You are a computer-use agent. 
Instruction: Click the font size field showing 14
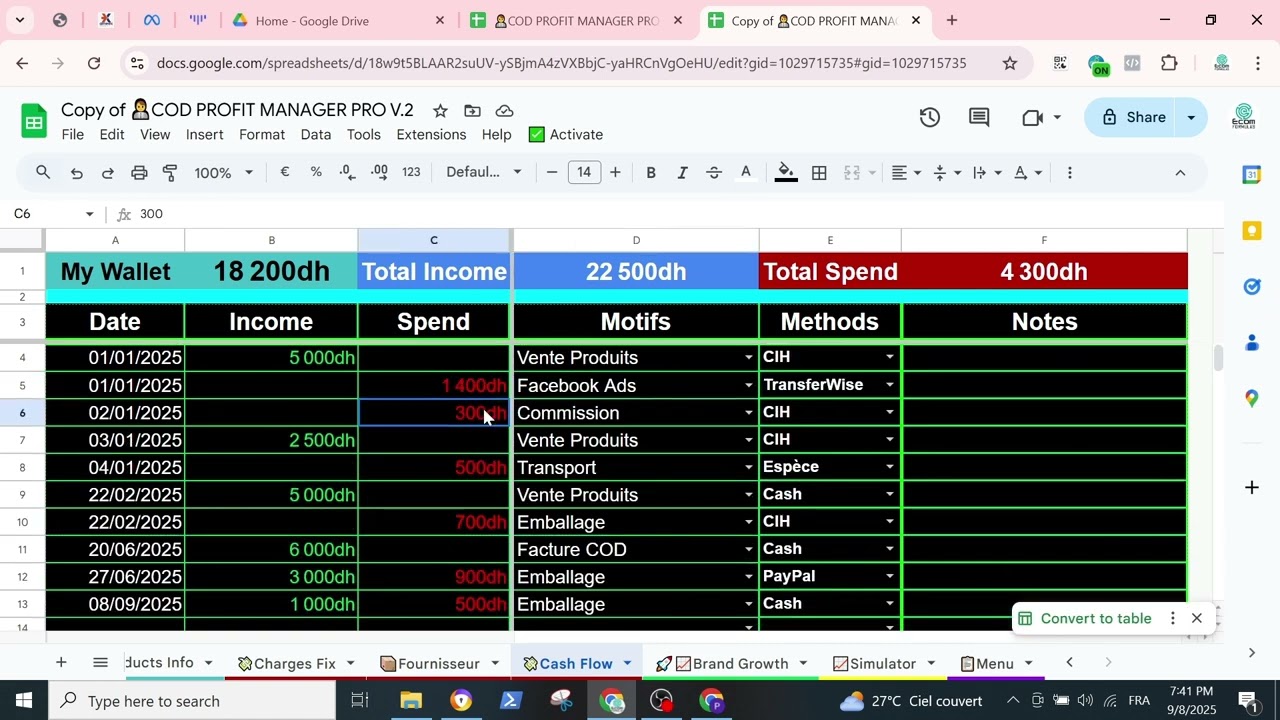pos(584,173)
